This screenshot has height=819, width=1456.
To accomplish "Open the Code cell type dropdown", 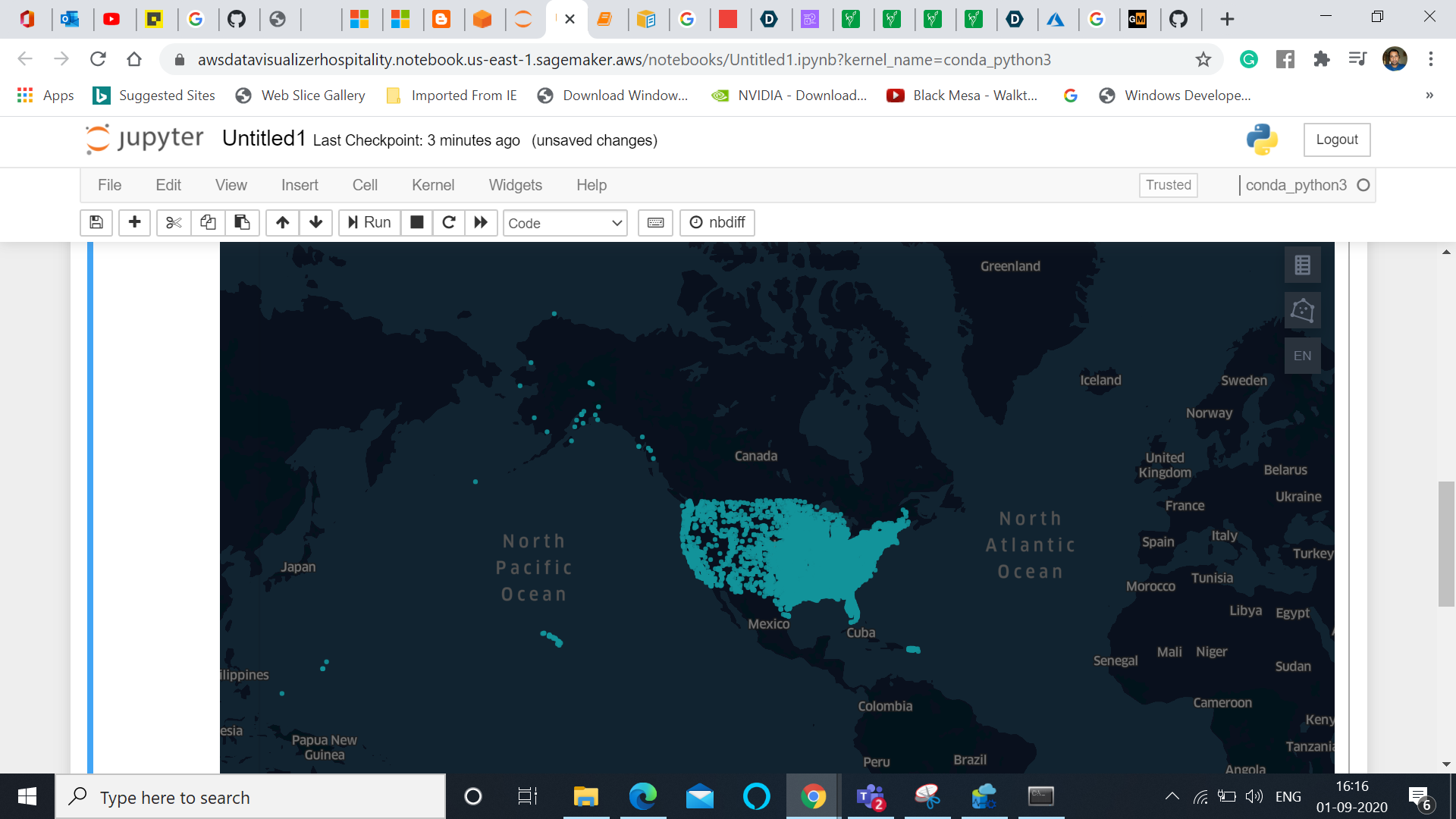I will click(565, 223).
